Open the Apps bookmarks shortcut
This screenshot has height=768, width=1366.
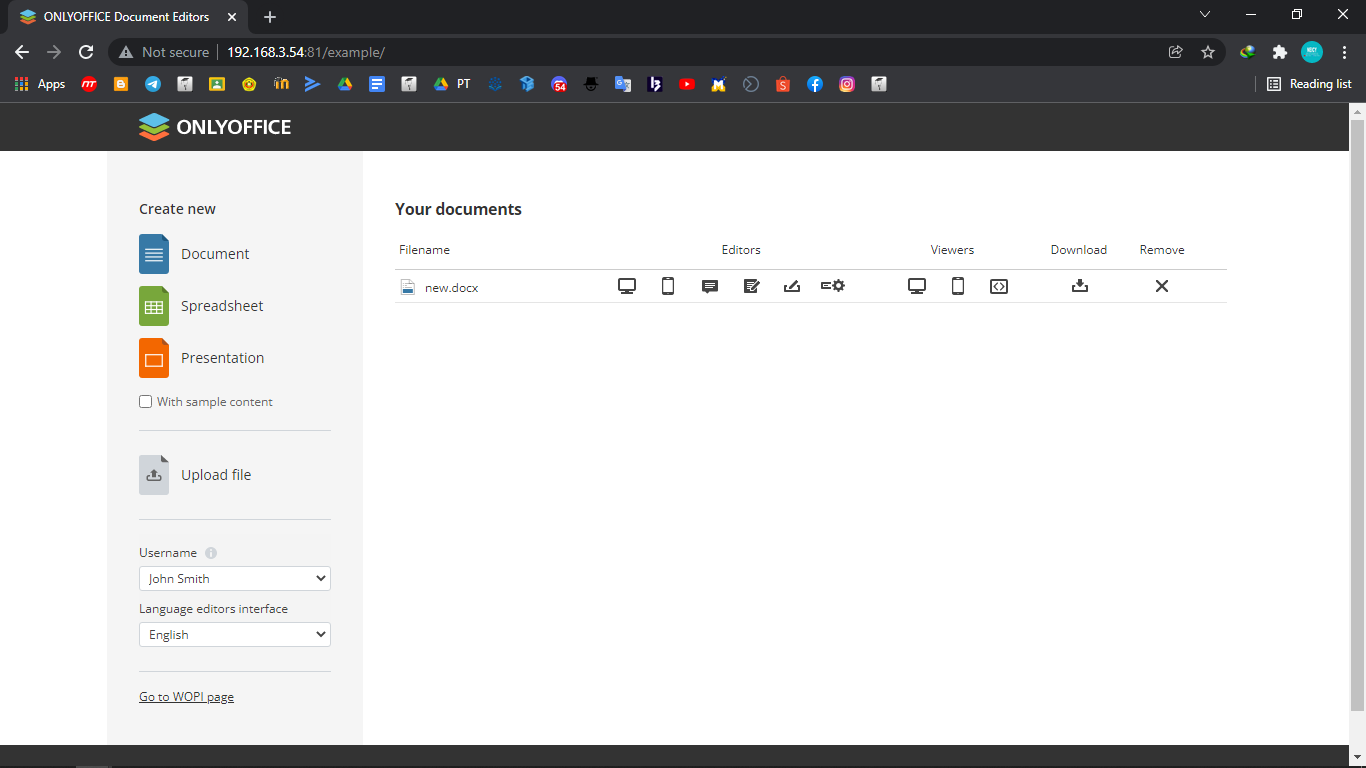tap(40, 84)
